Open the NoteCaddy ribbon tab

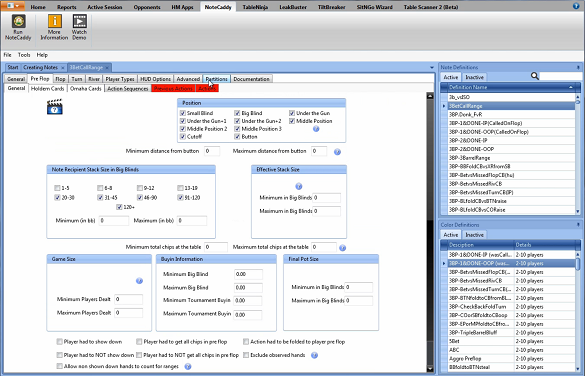point(218,7)
